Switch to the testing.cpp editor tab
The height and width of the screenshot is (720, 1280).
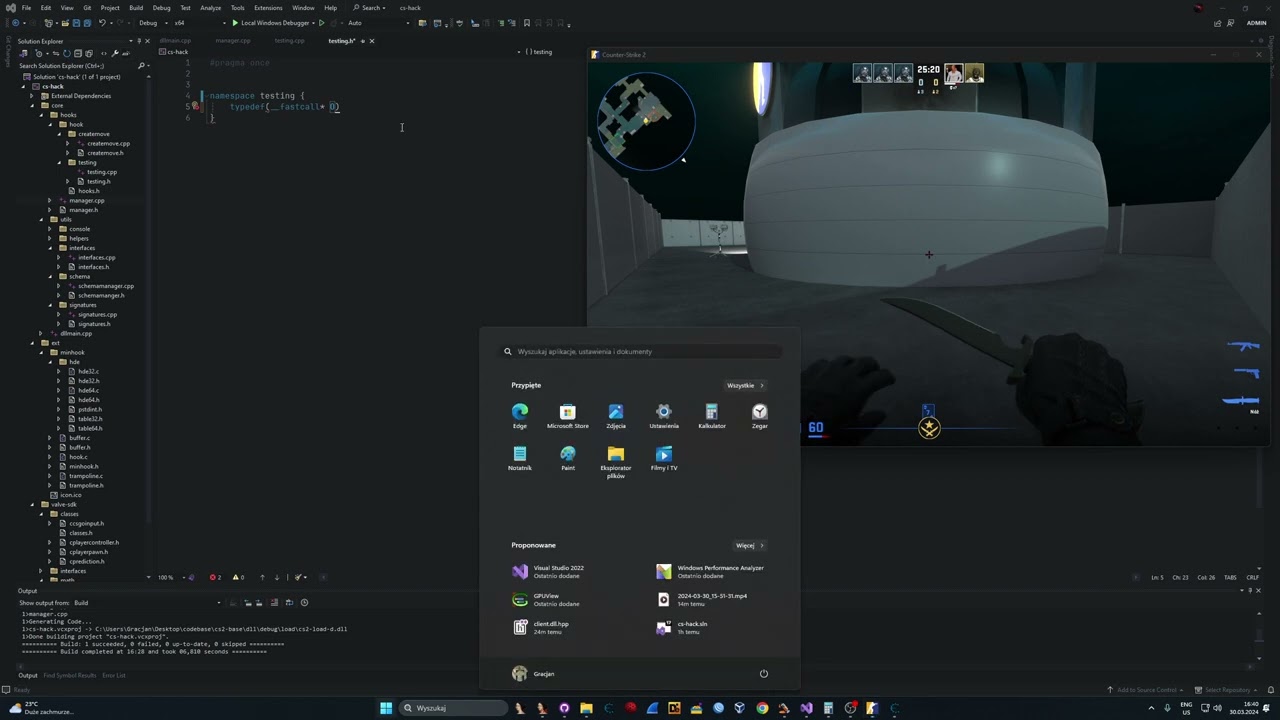[x=290, y=41]
